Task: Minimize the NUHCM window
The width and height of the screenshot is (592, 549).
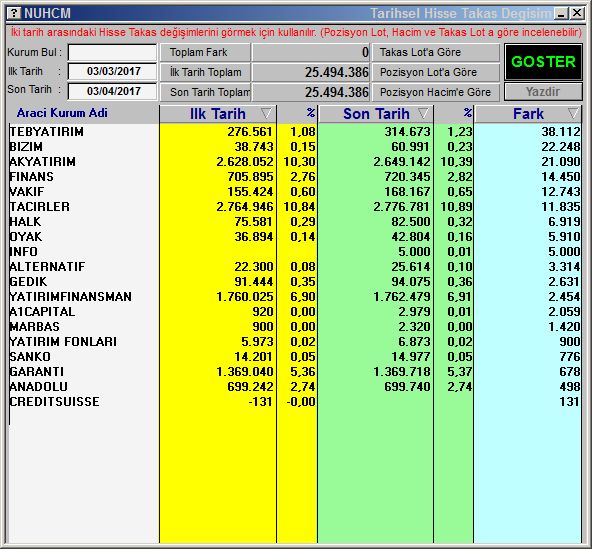Action: click(x=561, y=14)
